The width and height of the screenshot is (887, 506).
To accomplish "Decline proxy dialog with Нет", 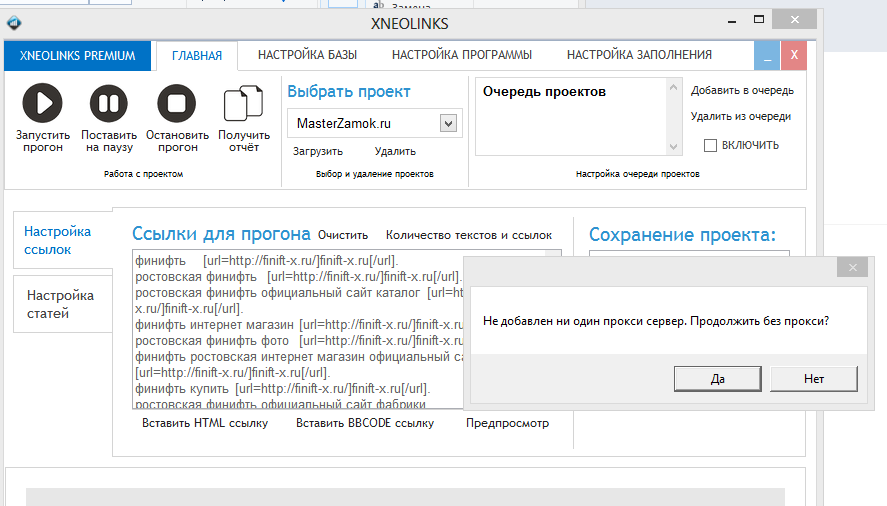I will tap(813, 379).
